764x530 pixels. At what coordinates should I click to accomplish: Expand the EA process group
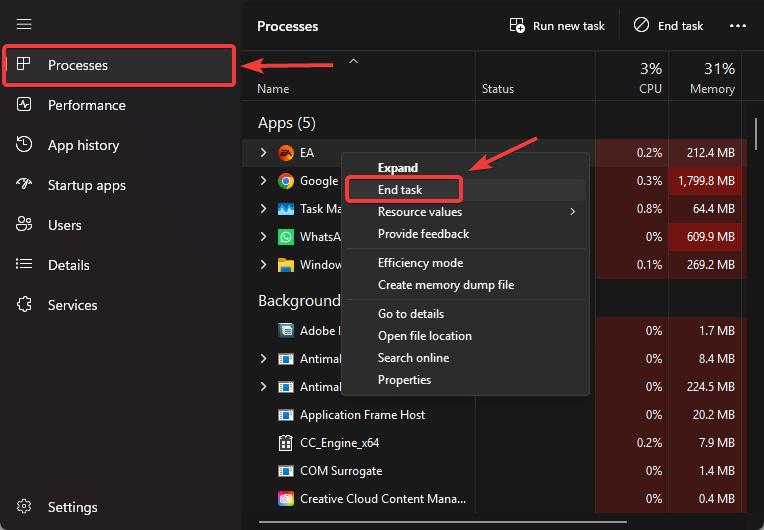(264, 153)
